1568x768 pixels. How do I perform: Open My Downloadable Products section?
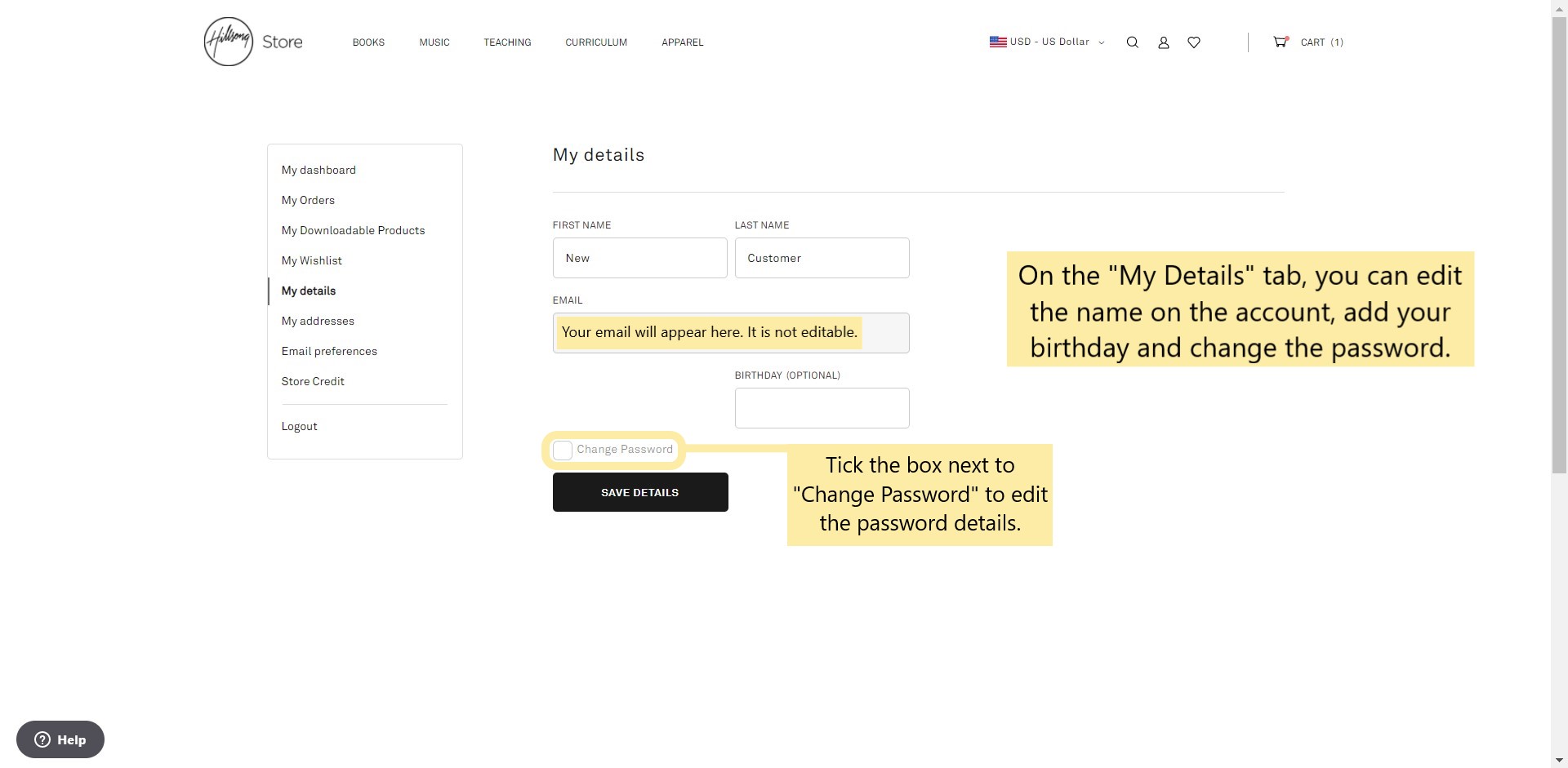pos(353,230)
